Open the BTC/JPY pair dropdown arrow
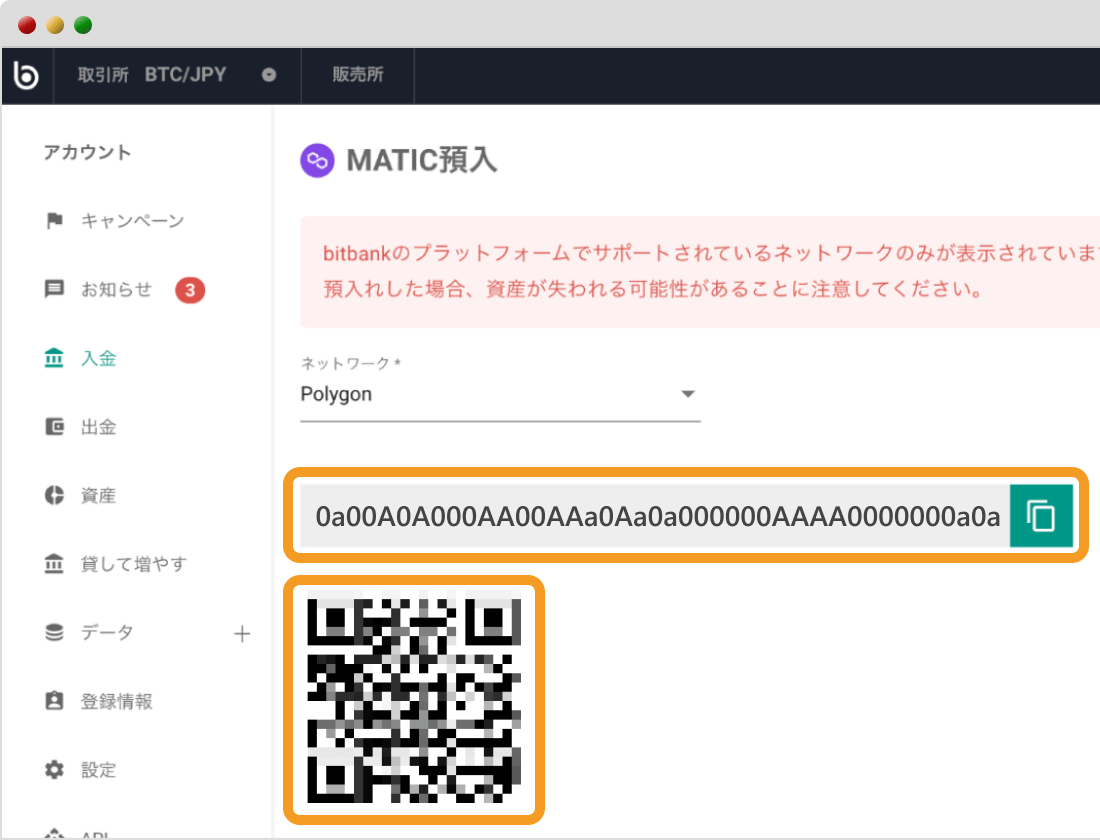Screen dimensions: 1100x840 point(269,75)
